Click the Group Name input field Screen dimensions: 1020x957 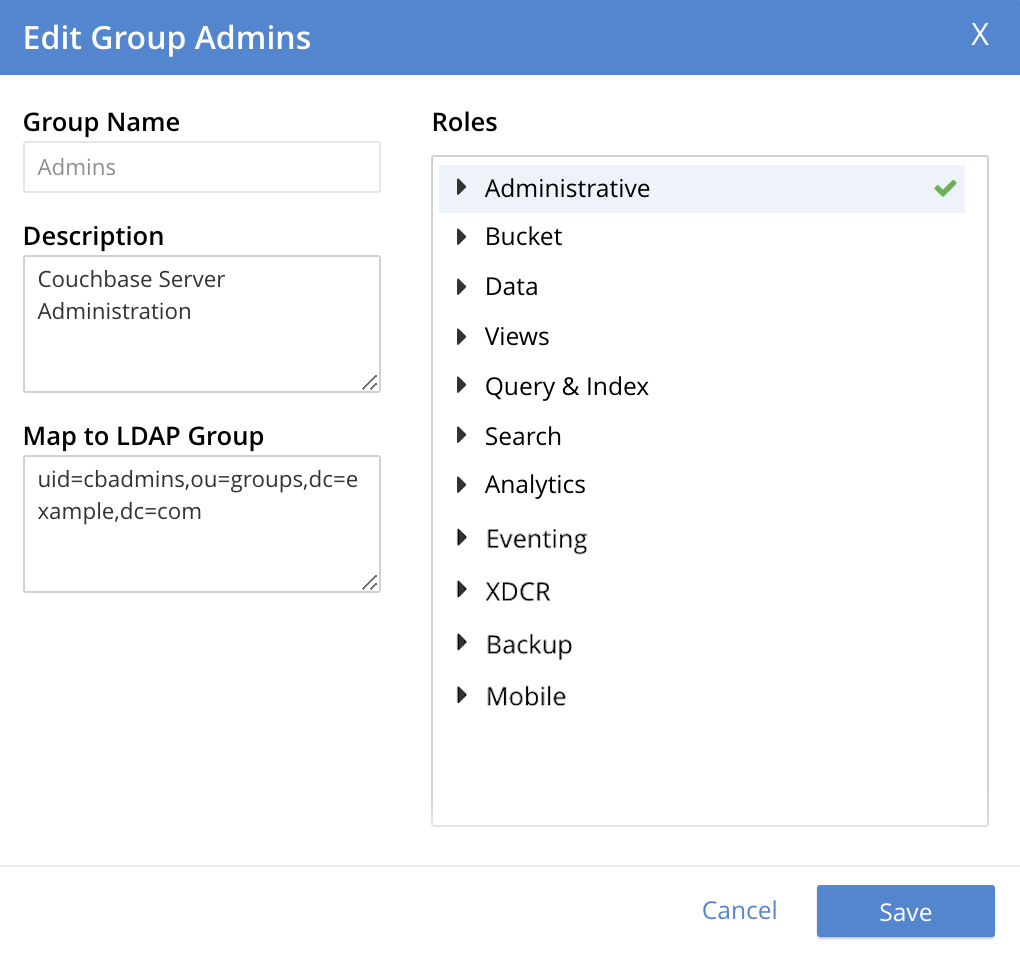coord(202,167)
